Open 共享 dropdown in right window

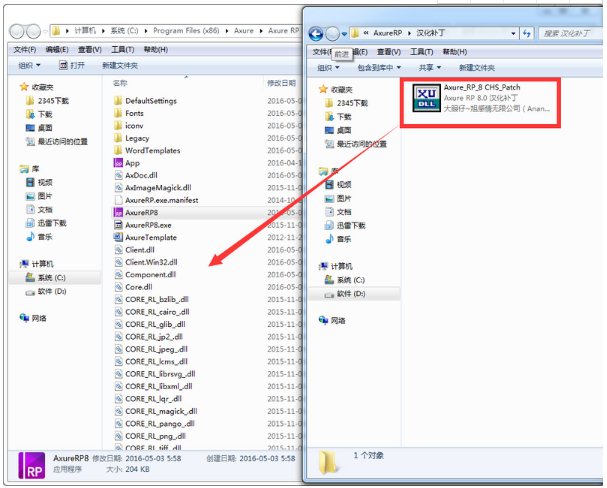[430, 68]
